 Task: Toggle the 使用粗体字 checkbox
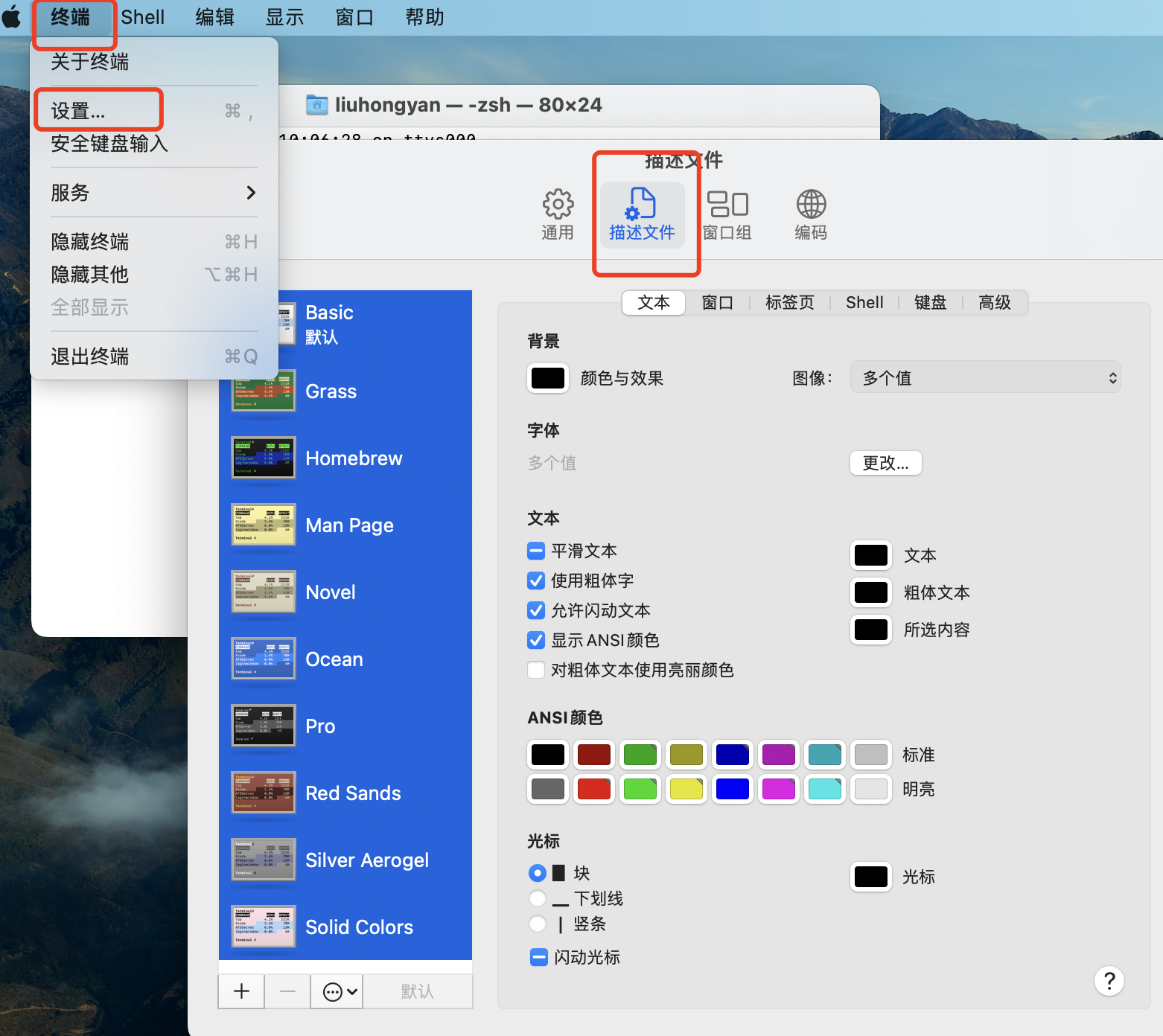click(536, 581)
